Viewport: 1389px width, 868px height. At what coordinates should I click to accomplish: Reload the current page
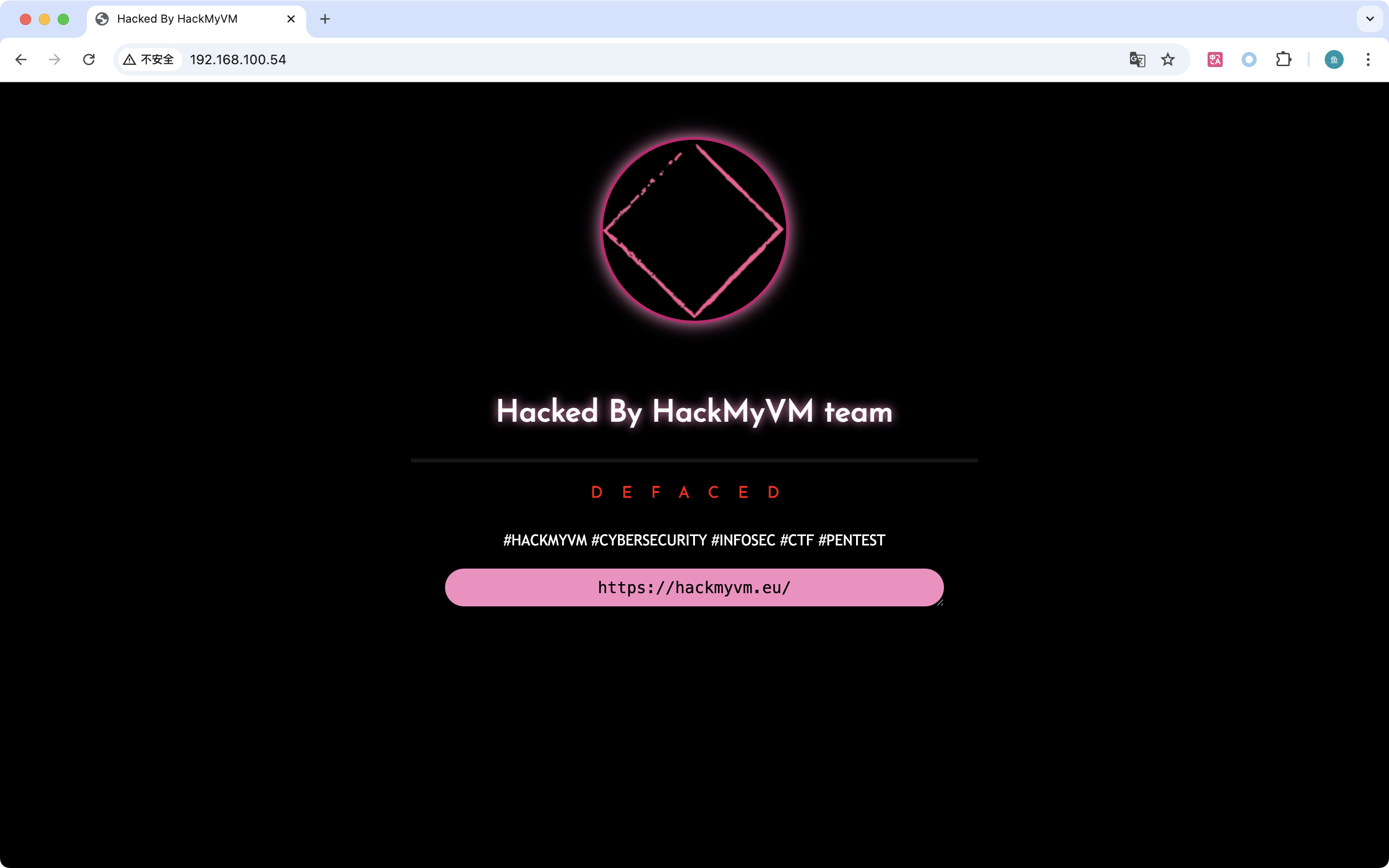pyautogui.click(x=89, y=60)
